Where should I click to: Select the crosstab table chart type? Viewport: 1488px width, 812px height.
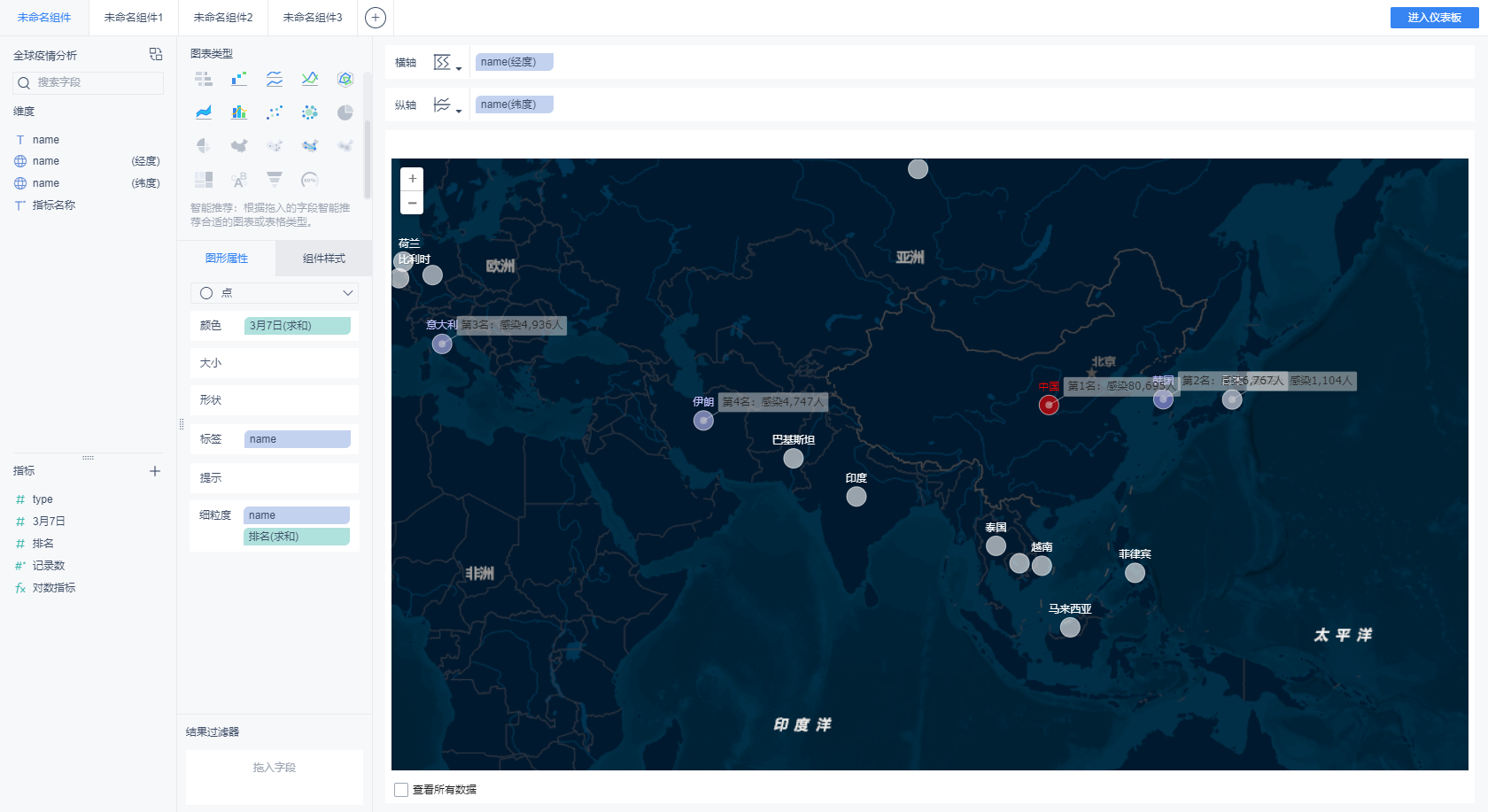204,79
